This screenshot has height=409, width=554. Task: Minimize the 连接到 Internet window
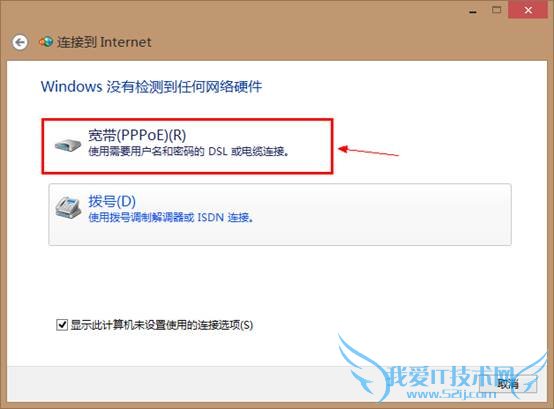[x=472, y=11]
